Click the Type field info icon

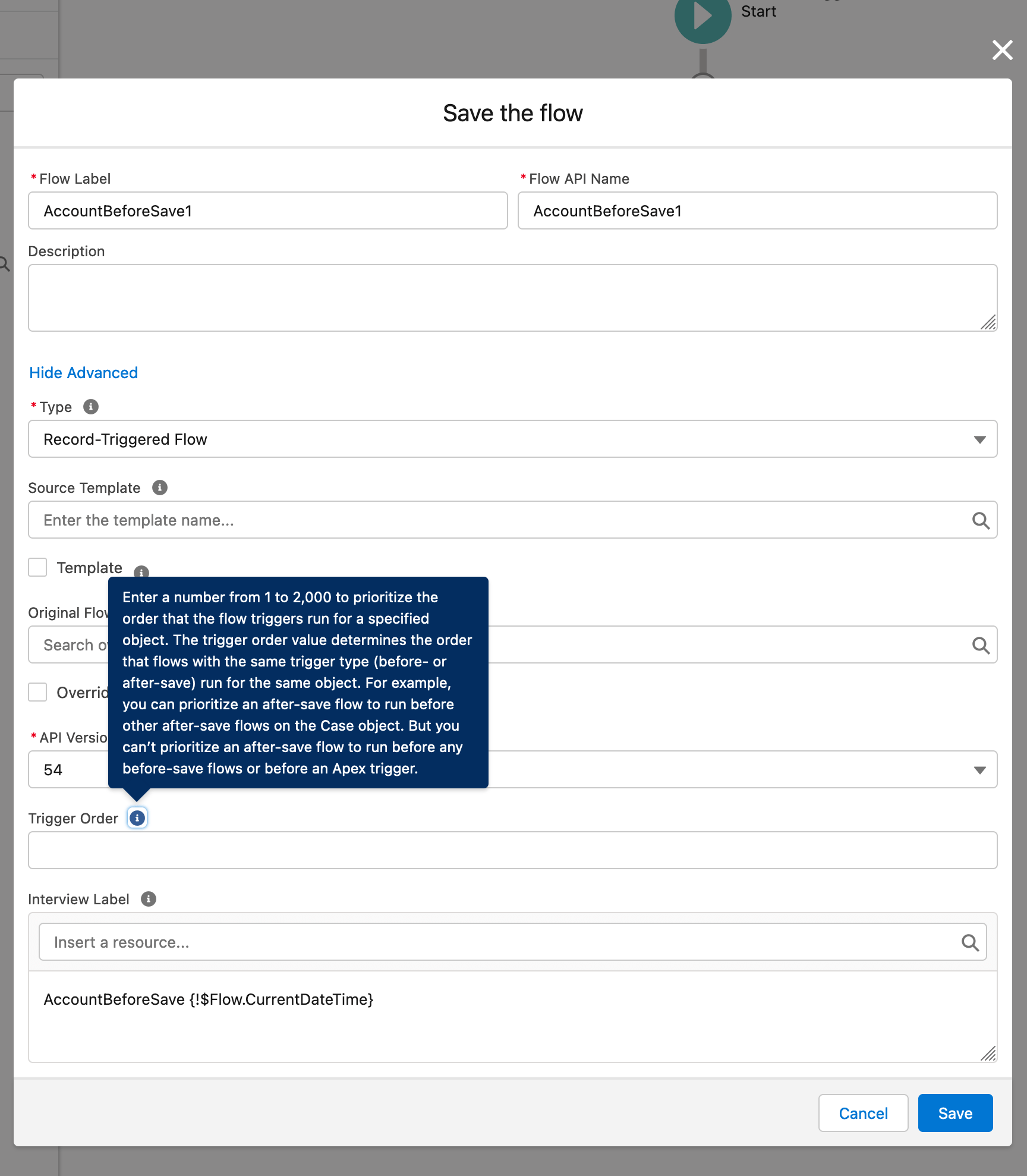tap(90, 407)
